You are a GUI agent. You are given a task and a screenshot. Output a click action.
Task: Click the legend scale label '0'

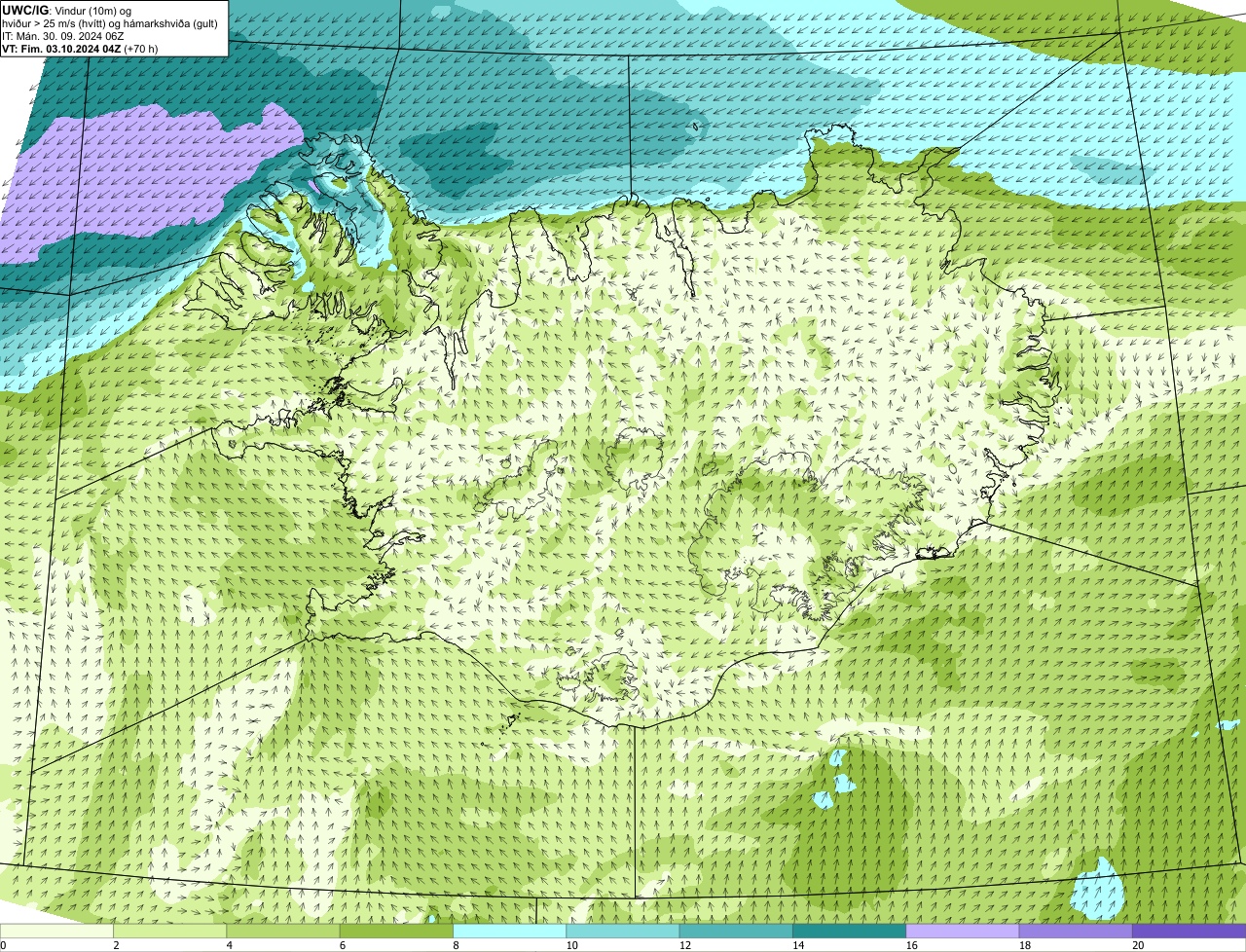(x=4, y=945)
